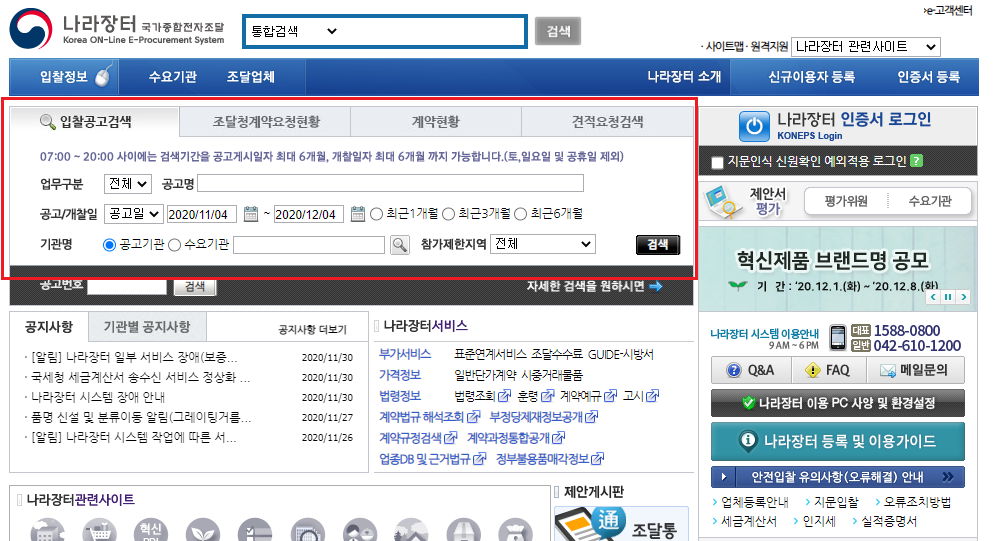Click the 검색 button next to 공고번호
The width and height of the screenshot is (993, 541).
[x=195, y=286]
